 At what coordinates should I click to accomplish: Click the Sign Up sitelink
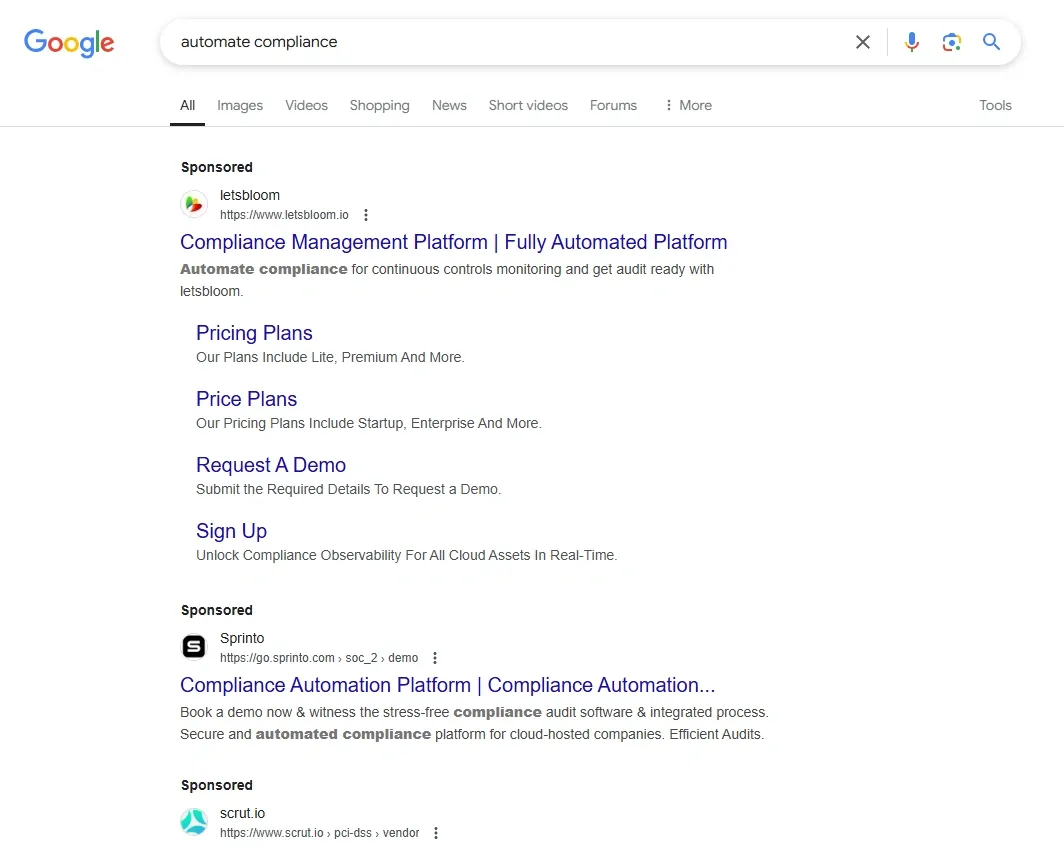(x=231, y=530)
